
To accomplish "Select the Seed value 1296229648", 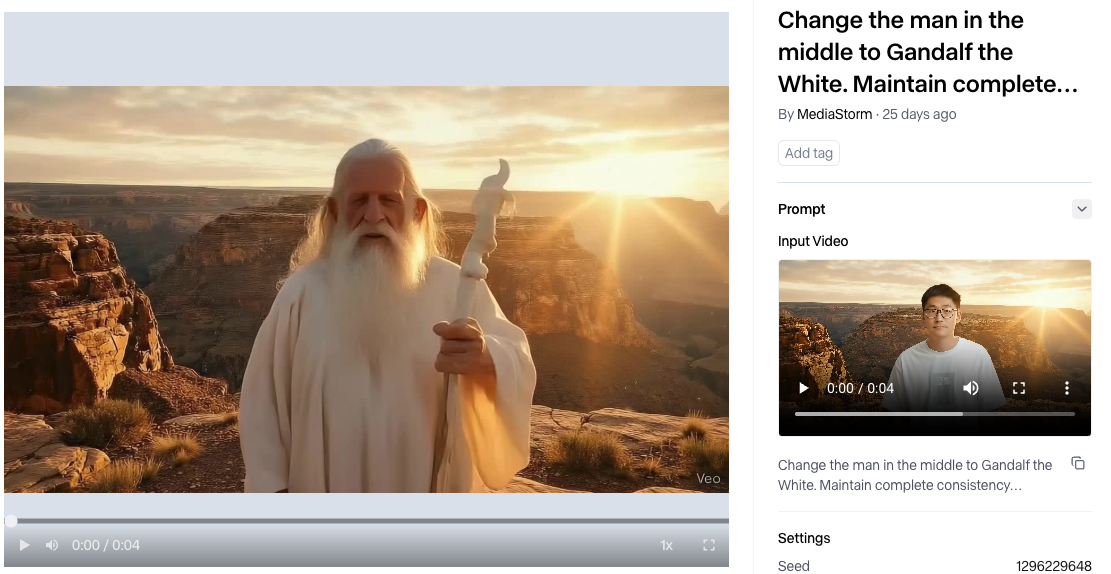I will [x=1053, y=566].
